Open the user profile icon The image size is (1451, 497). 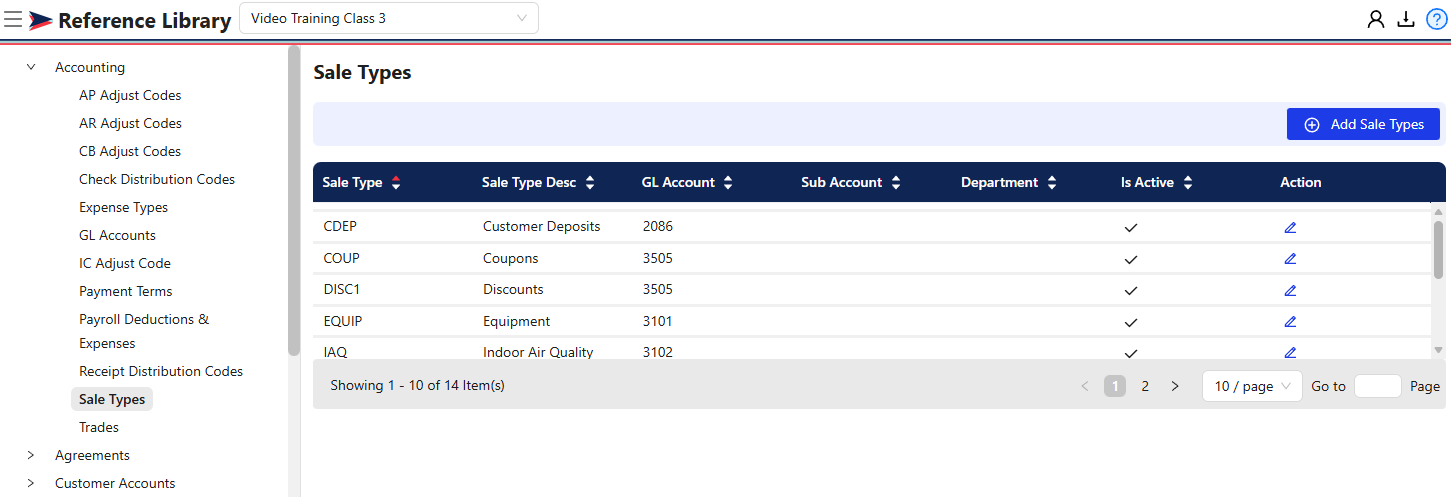tap(1376, 19)
